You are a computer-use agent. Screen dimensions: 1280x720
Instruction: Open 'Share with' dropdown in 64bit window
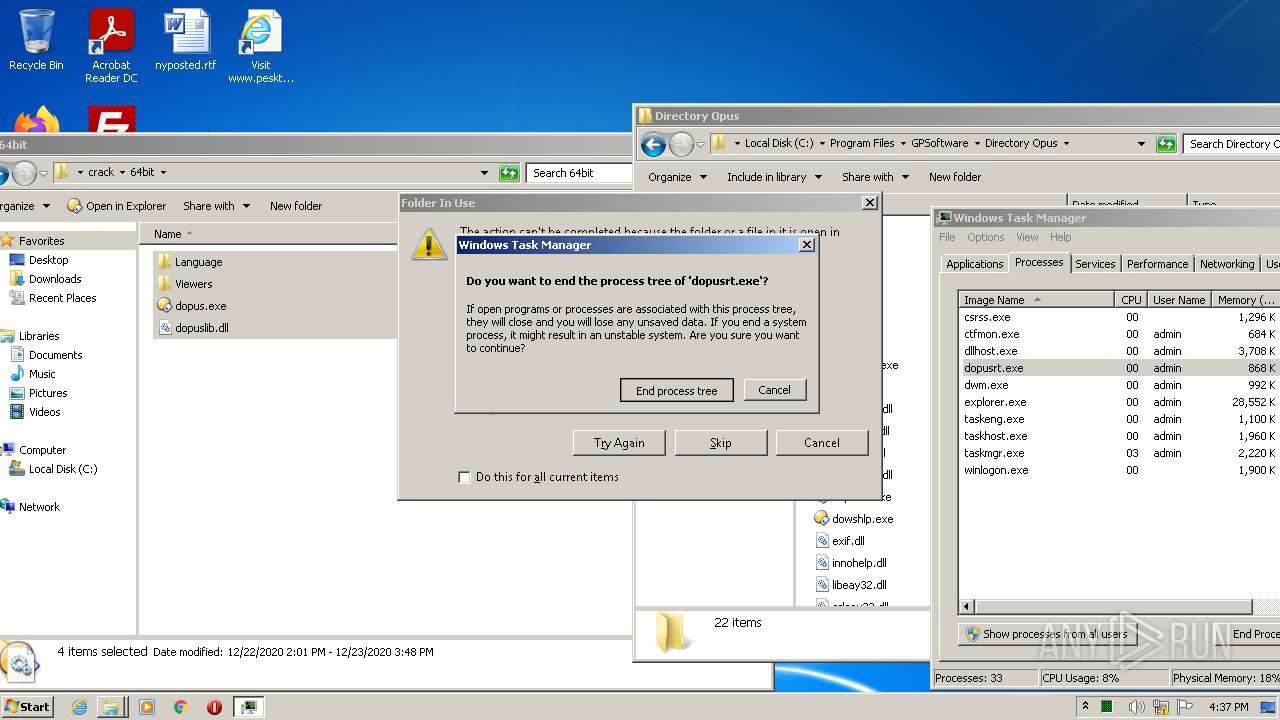pyautogui.click(x=216, y=206)
